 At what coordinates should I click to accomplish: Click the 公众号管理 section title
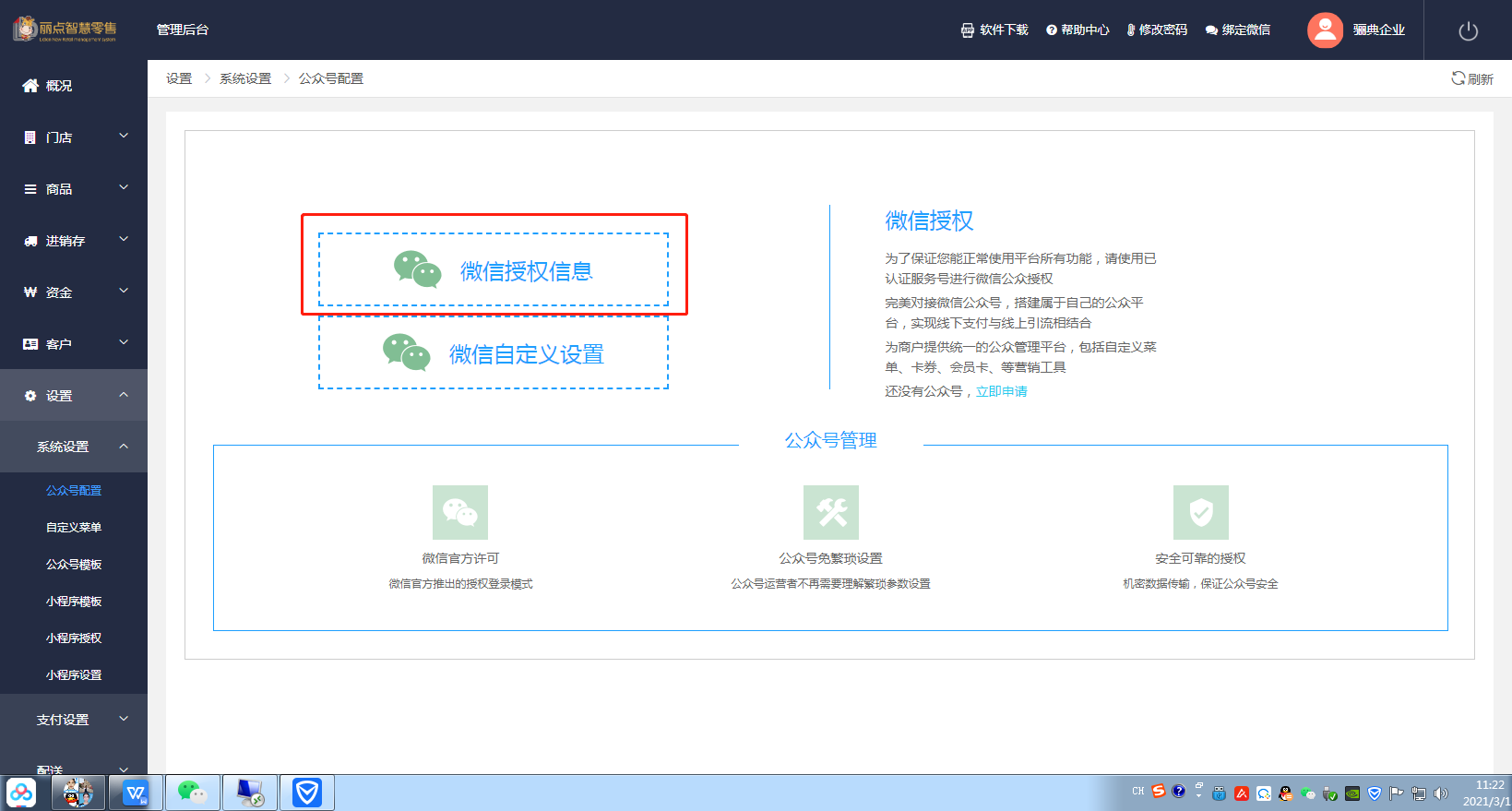[x=831, y=440]
